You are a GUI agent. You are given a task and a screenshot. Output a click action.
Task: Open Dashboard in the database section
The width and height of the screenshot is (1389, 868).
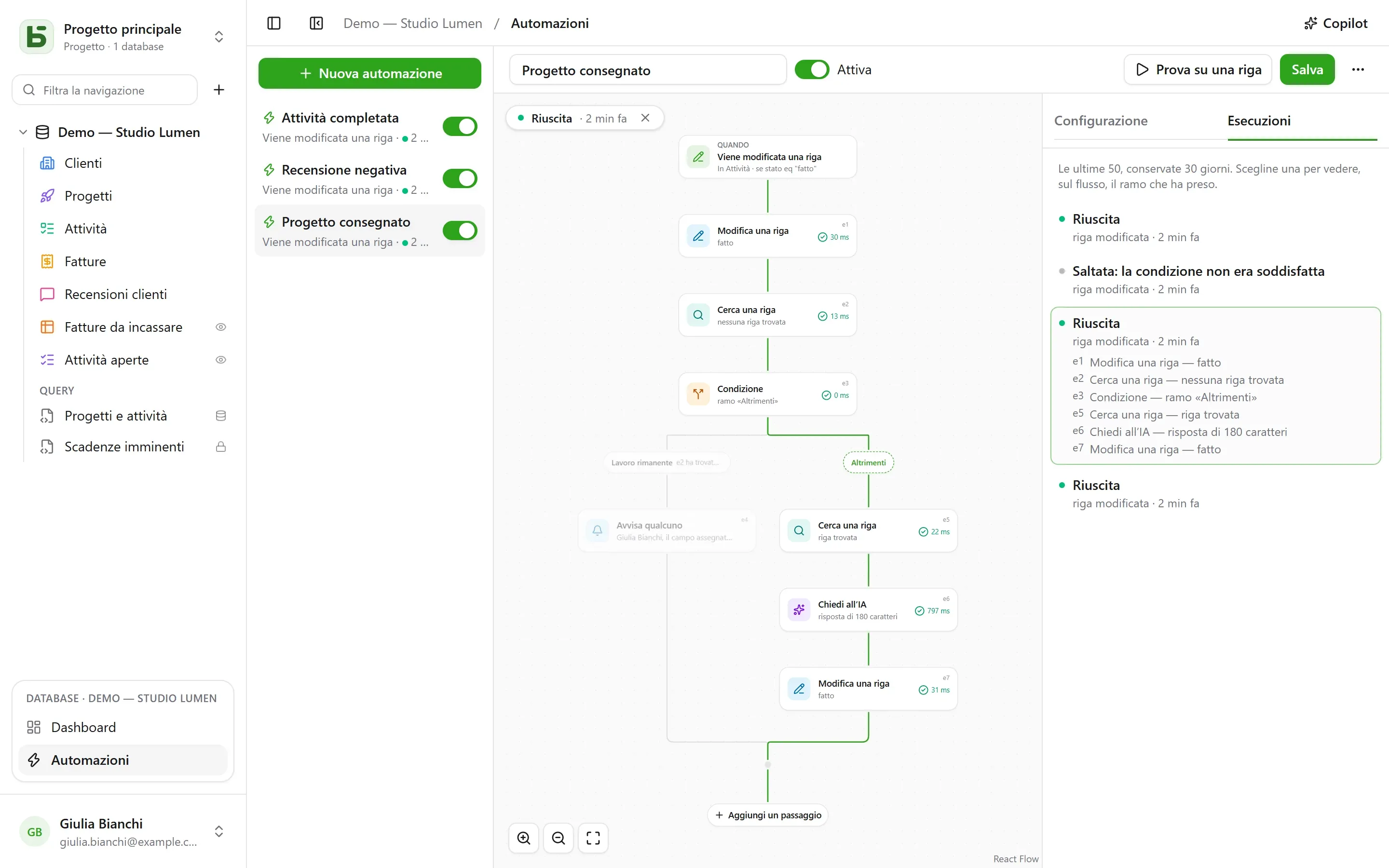point(123,727)
